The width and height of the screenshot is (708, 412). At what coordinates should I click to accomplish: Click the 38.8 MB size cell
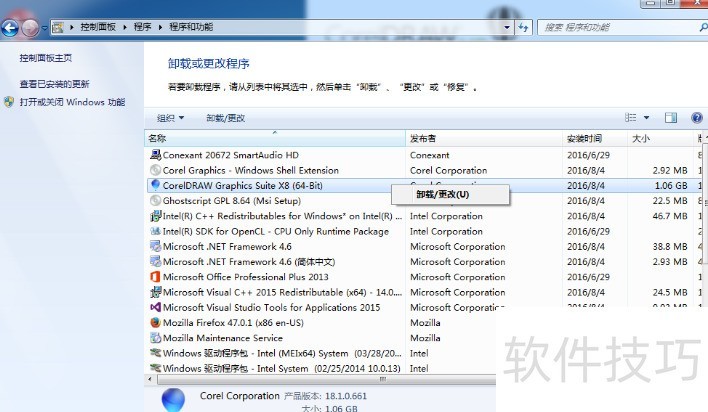(x=670, y=247)
